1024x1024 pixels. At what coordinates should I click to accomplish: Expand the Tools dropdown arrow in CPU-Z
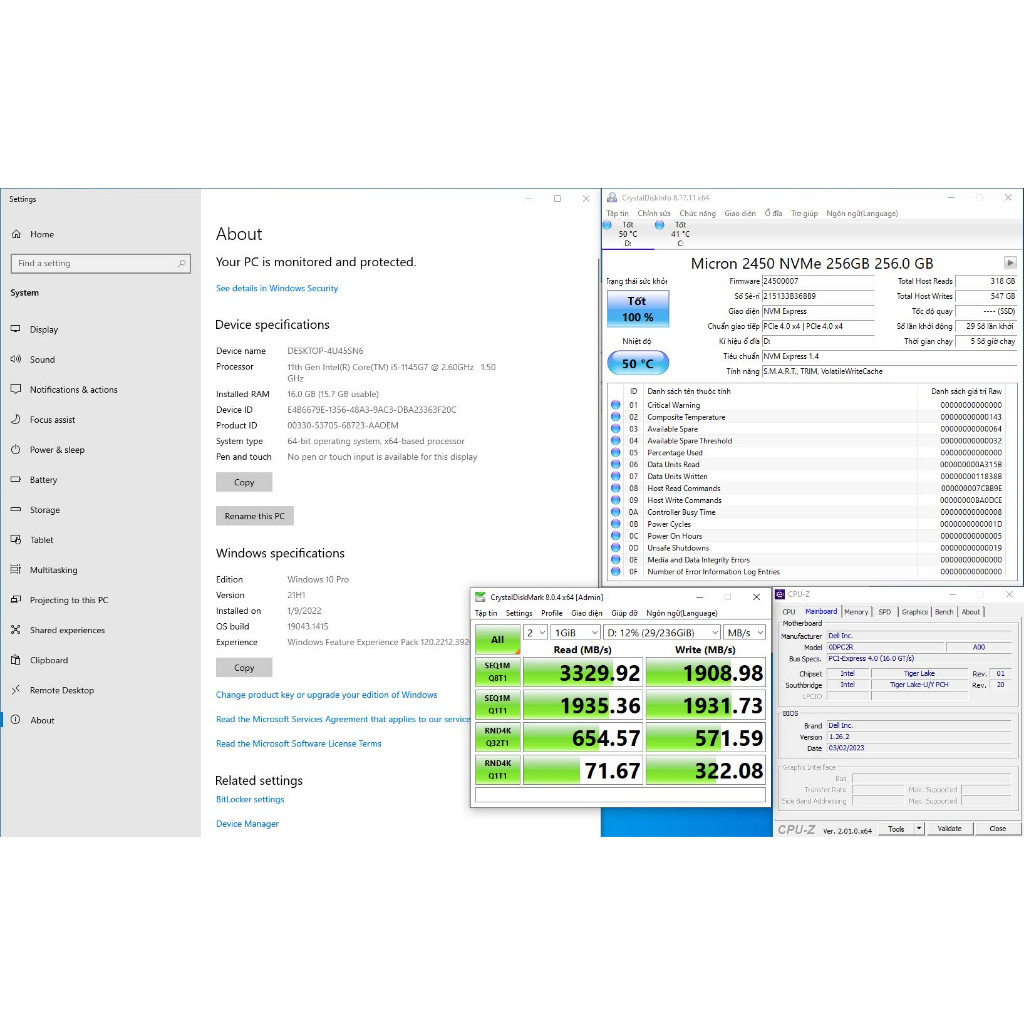click(919, 828)
